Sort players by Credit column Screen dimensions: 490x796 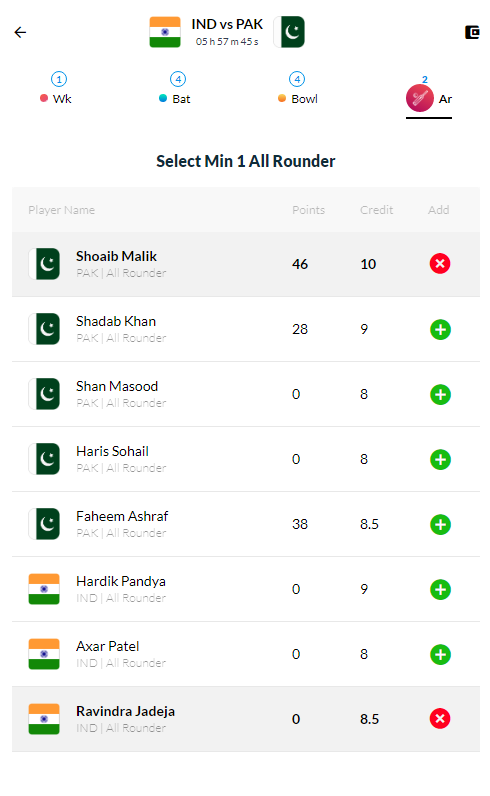coord(376,210)
